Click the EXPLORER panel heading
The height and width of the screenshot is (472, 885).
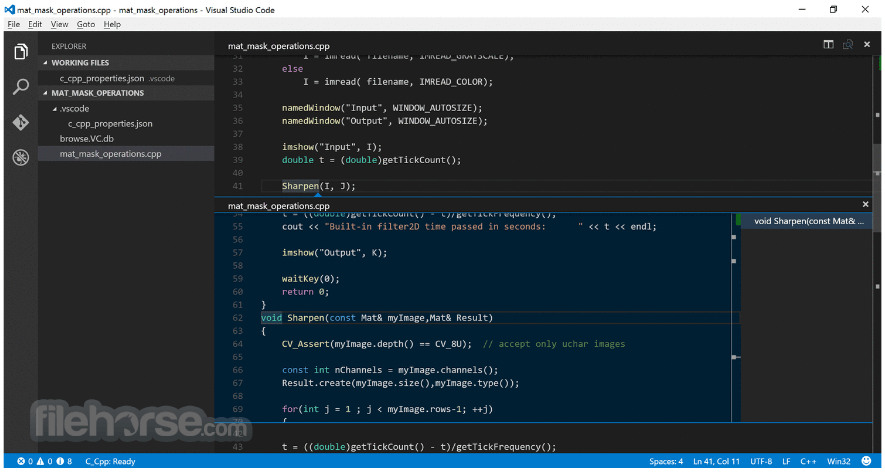coord(69,46)
